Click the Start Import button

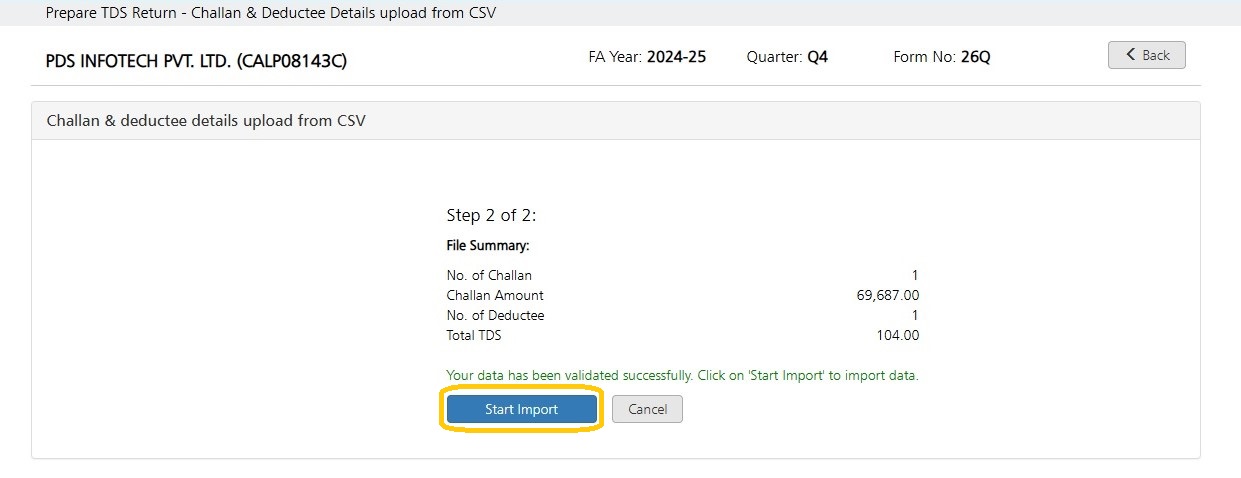(x=521, y=409)
